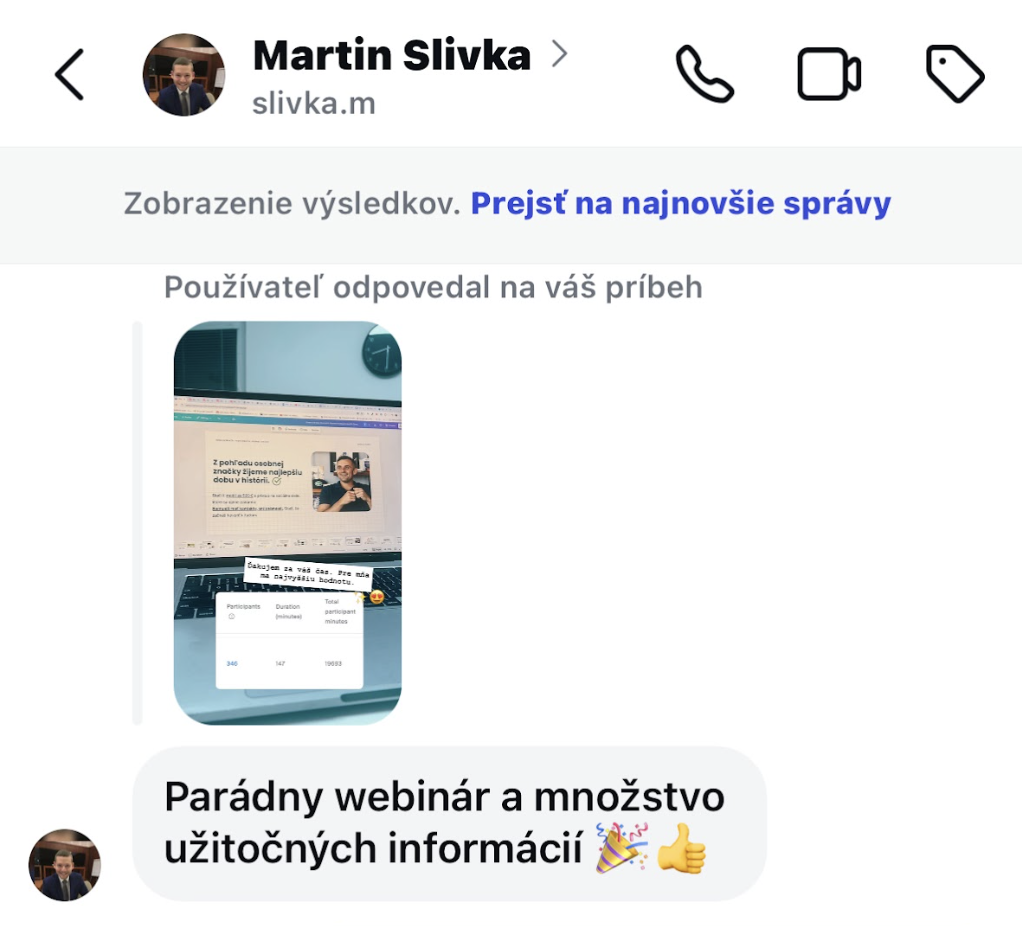Tap the Používateľ odpovedal na váš príbeh label
The width and height of the screenshot is (1022, 926).
pyautogui.click(x=433, y=287)
